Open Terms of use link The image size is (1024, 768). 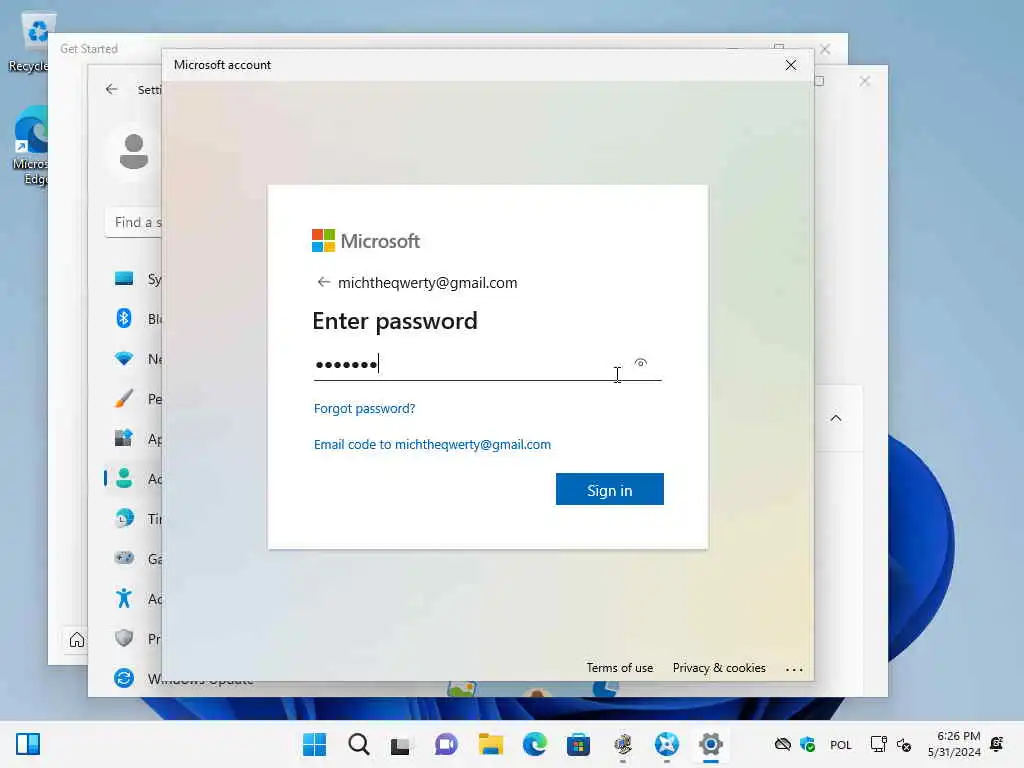(619, 667)
